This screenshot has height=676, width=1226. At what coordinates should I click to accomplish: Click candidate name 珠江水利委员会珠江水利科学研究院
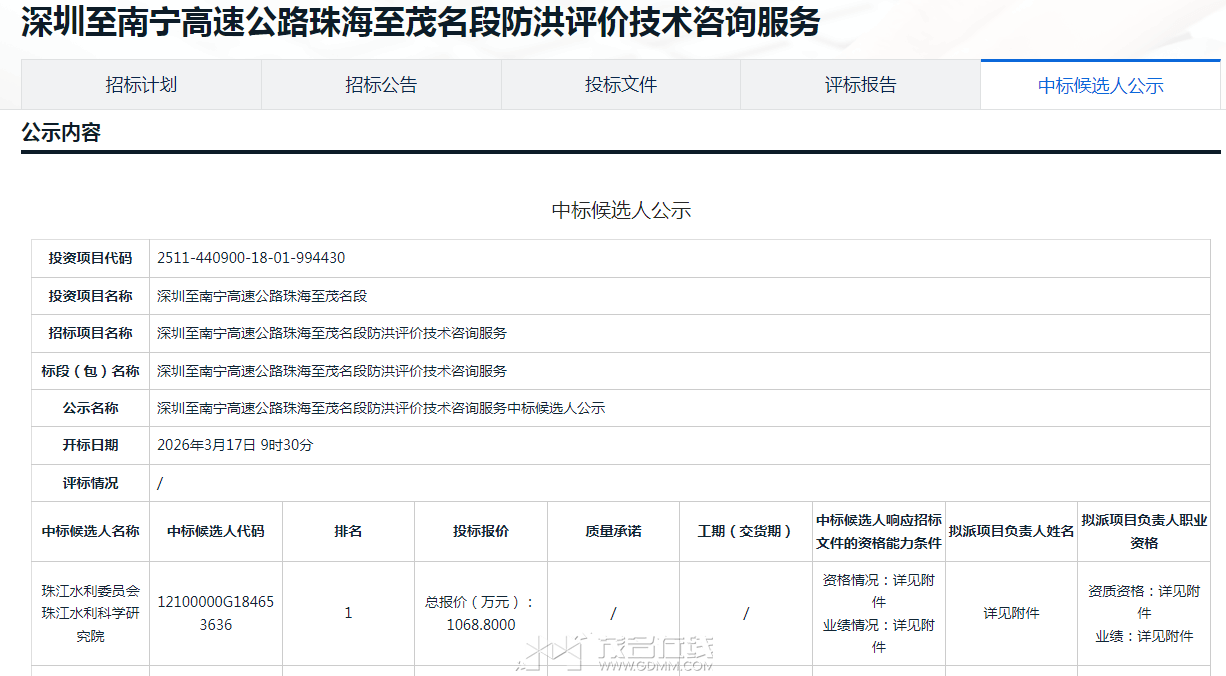click(90, 613)
